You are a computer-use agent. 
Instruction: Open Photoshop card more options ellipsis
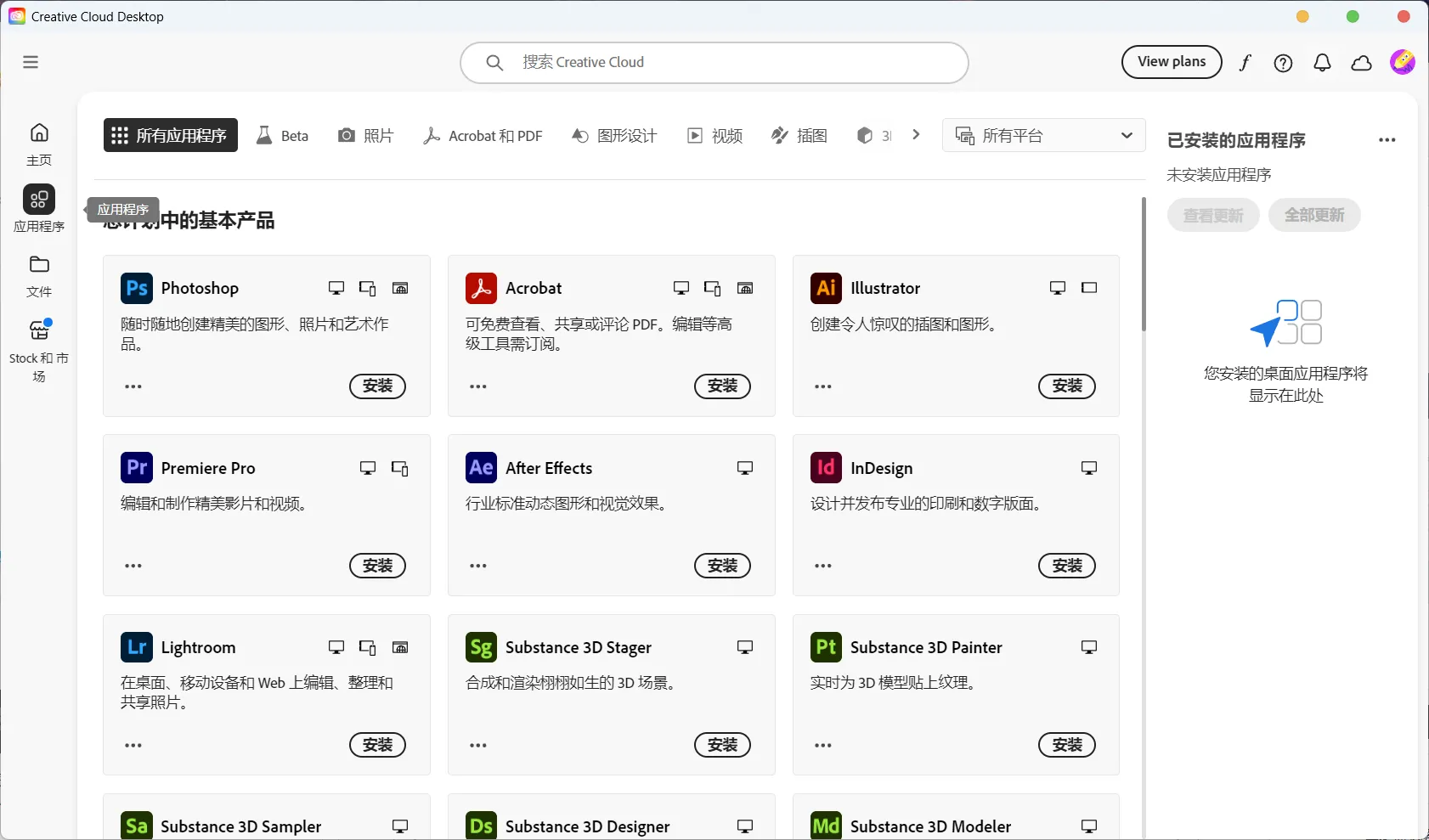coord(133,386)
